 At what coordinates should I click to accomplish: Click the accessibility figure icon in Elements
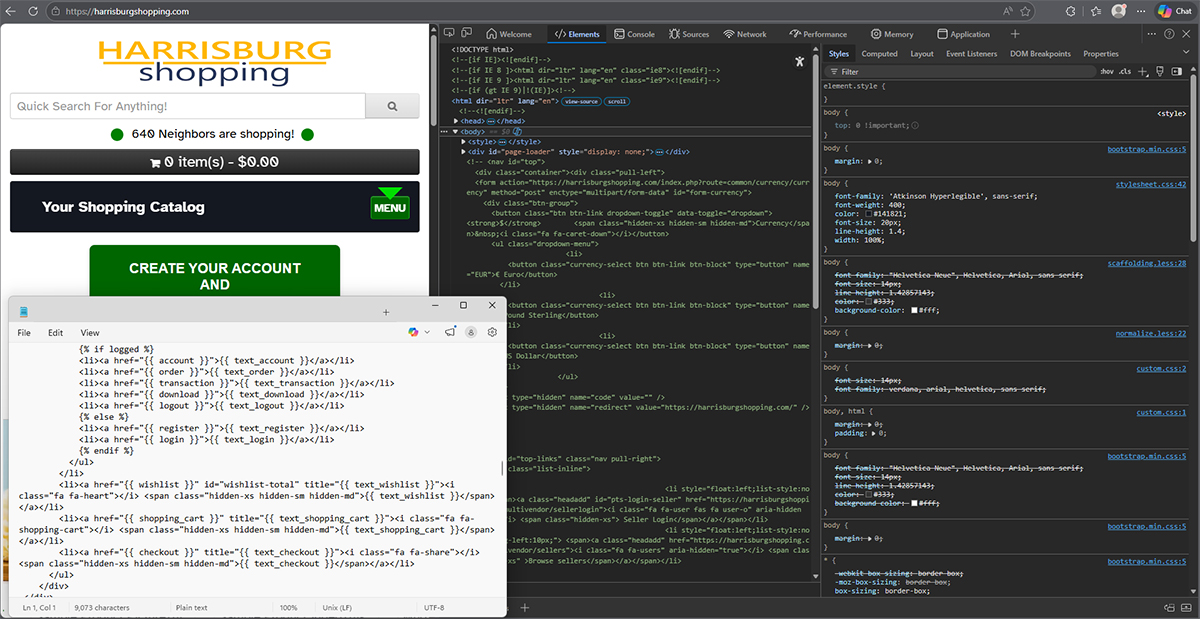[799, 61]
